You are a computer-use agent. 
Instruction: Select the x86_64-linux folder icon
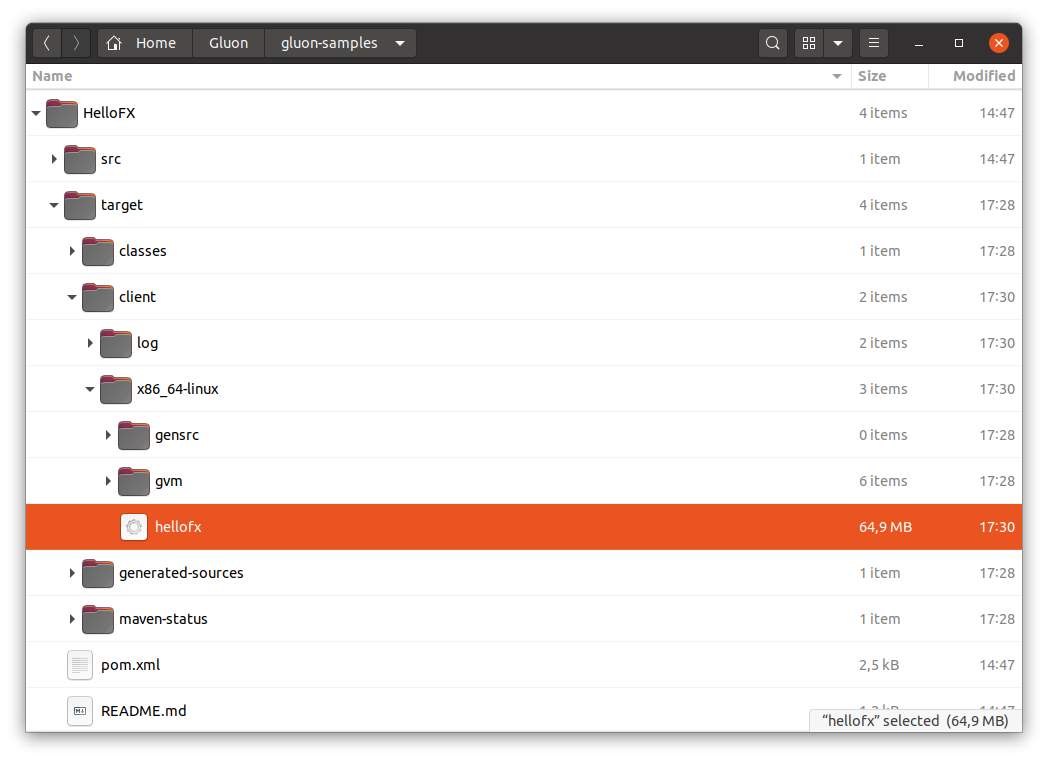tap(116, 389)
